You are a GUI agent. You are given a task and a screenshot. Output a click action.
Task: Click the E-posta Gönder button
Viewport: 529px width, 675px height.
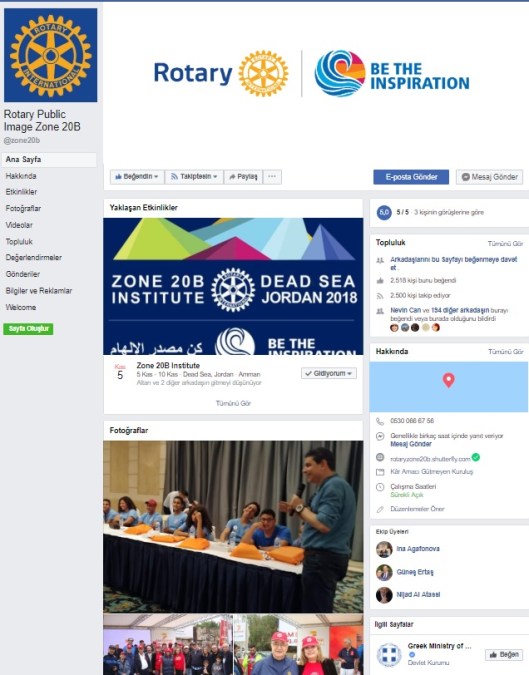click(411, 177)
